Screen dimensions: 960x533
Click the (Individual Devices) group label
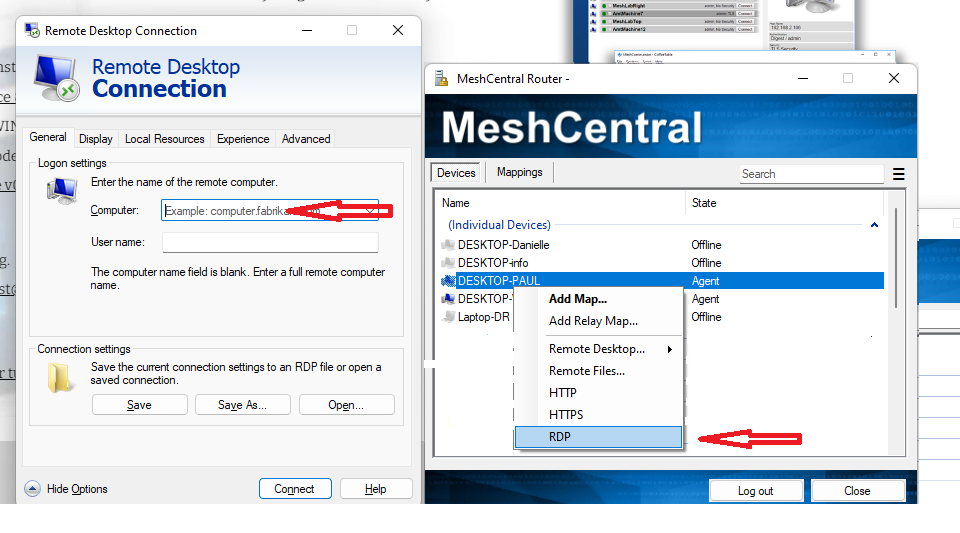click(x=500, y=225)
